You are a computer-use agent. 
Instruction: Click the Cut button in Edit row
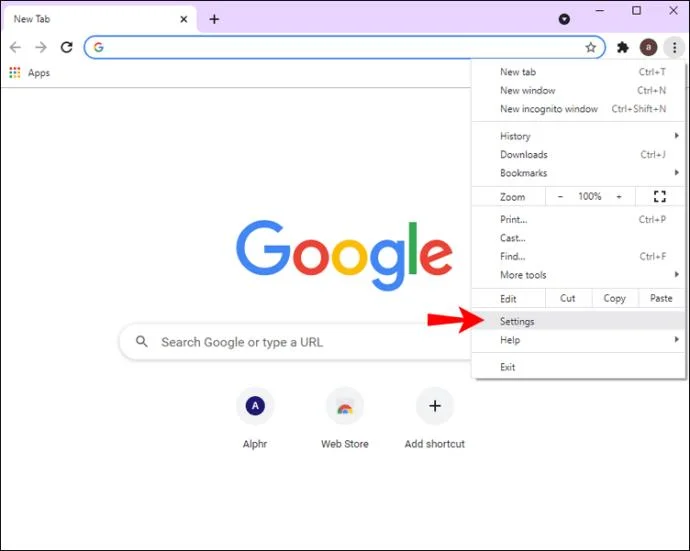point(568,298)
